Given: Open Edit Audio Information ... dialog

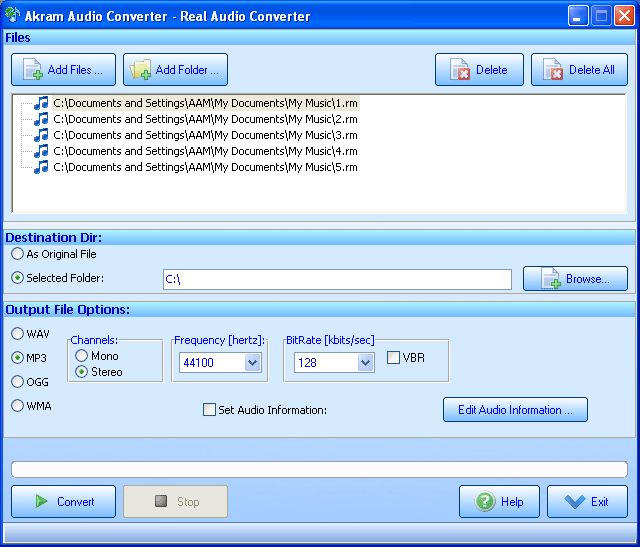Looking at the screenshot, I should [x=515, y=409].
